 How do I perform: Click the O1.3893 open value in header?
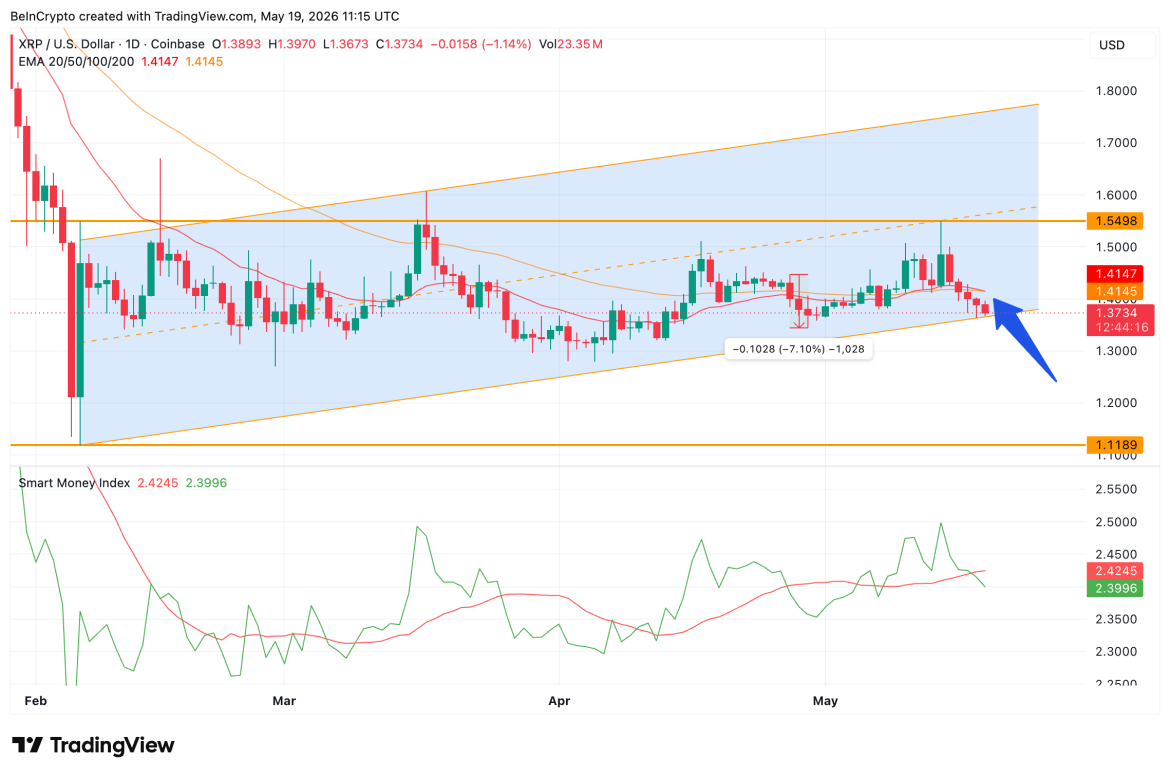(237, 44)
